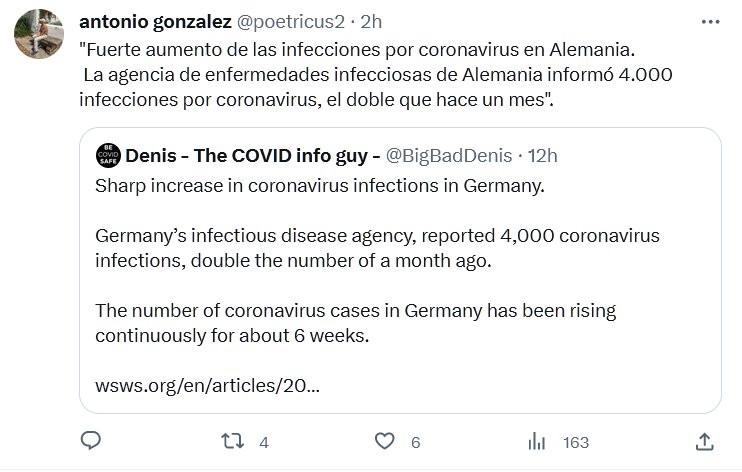Click the share upload arrow icon
Image resolution: width=742 pixels, height=472 pixels.
click(x=703, y=442)
